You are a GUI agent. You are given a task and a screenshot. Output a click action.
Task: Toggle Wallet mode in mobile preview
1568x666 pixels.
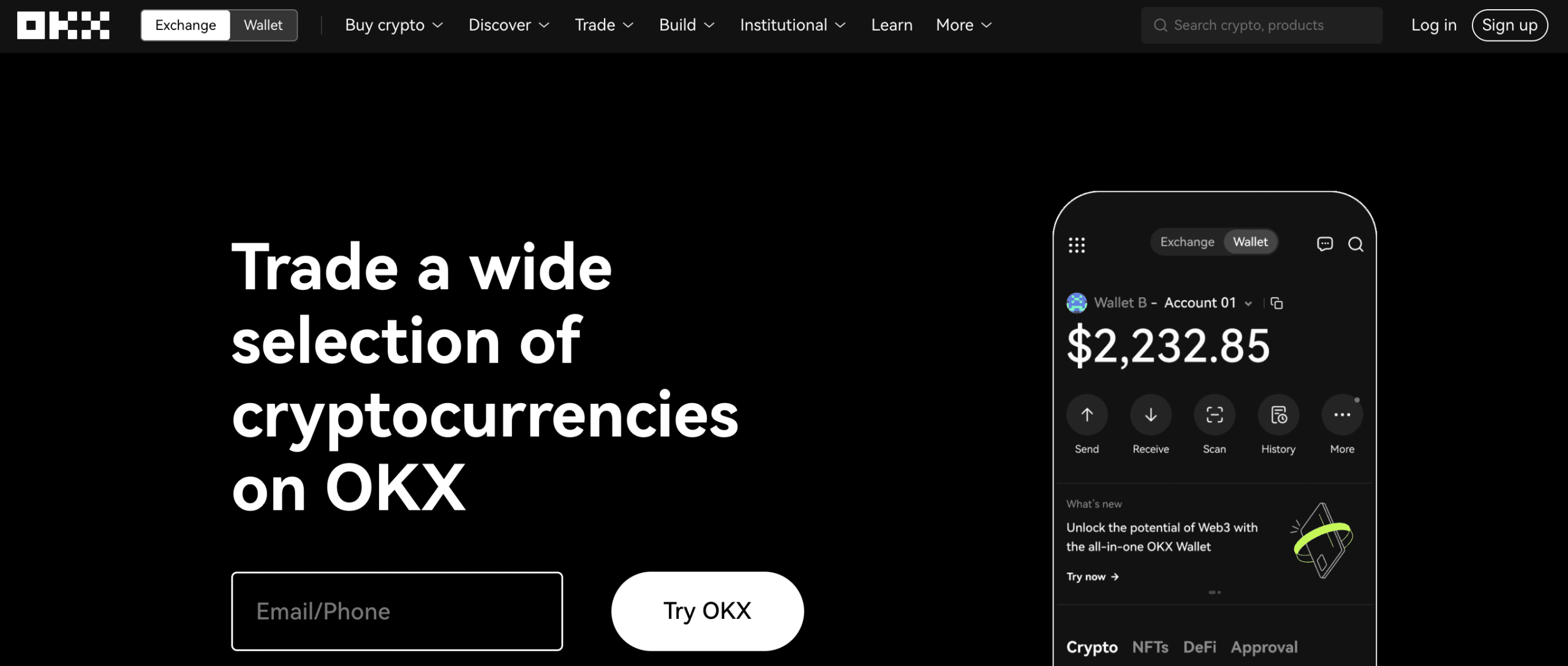point(1250,241)
